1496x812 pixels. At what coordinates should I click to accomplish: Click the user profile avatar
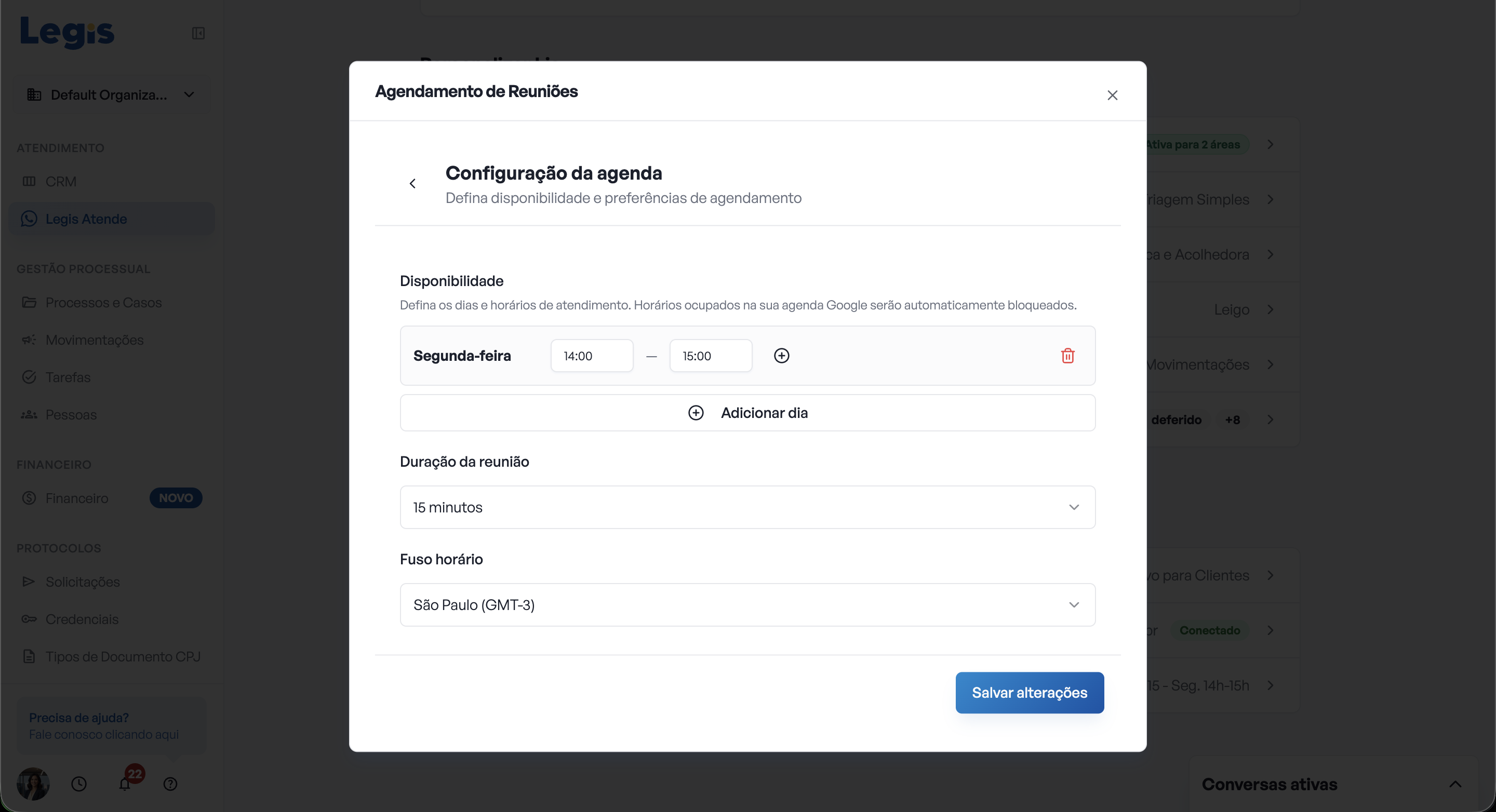point(33,783)
